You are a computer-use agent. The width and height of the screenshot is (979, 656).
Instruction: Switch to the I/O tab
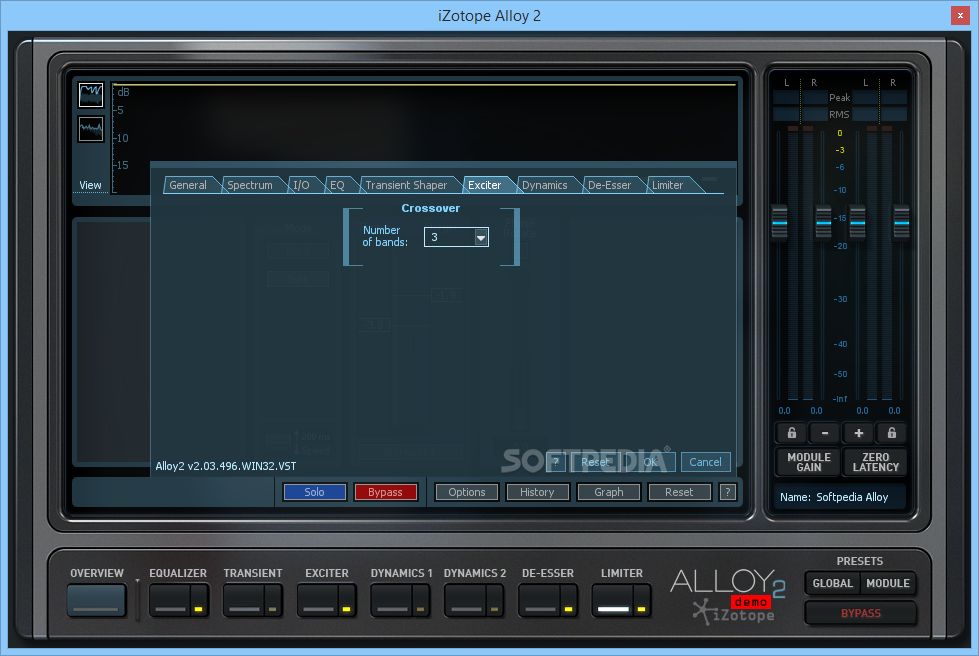point(302,185)
